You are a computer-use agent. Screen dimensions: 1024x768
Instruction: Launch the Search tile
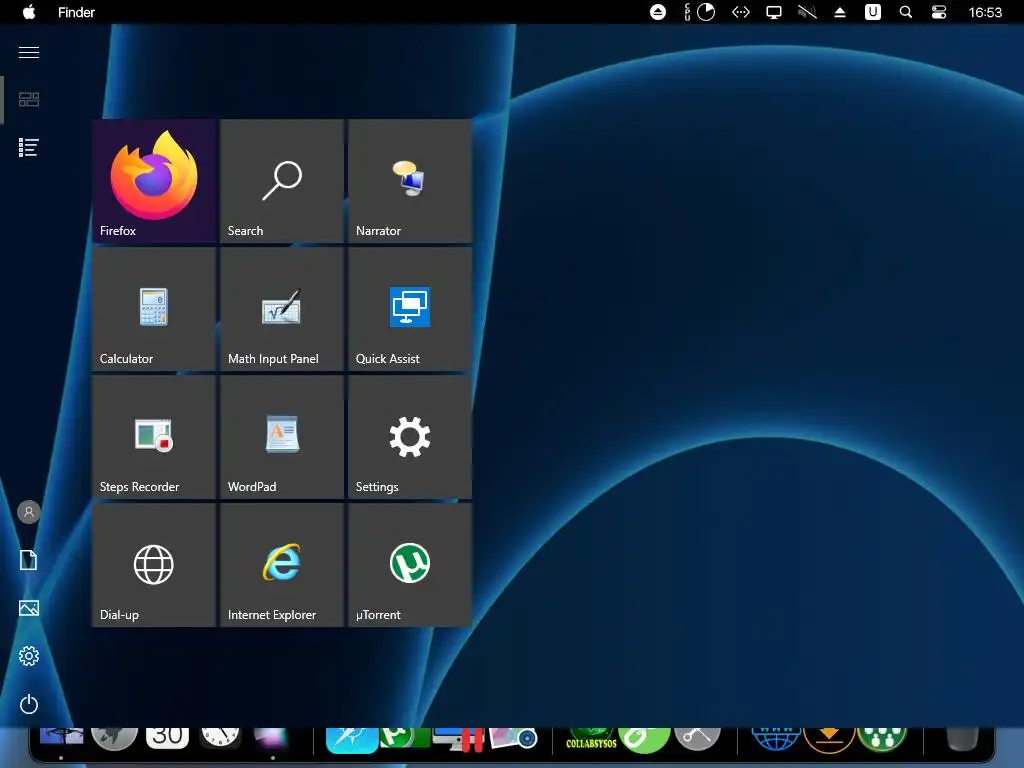click(282, 181)
